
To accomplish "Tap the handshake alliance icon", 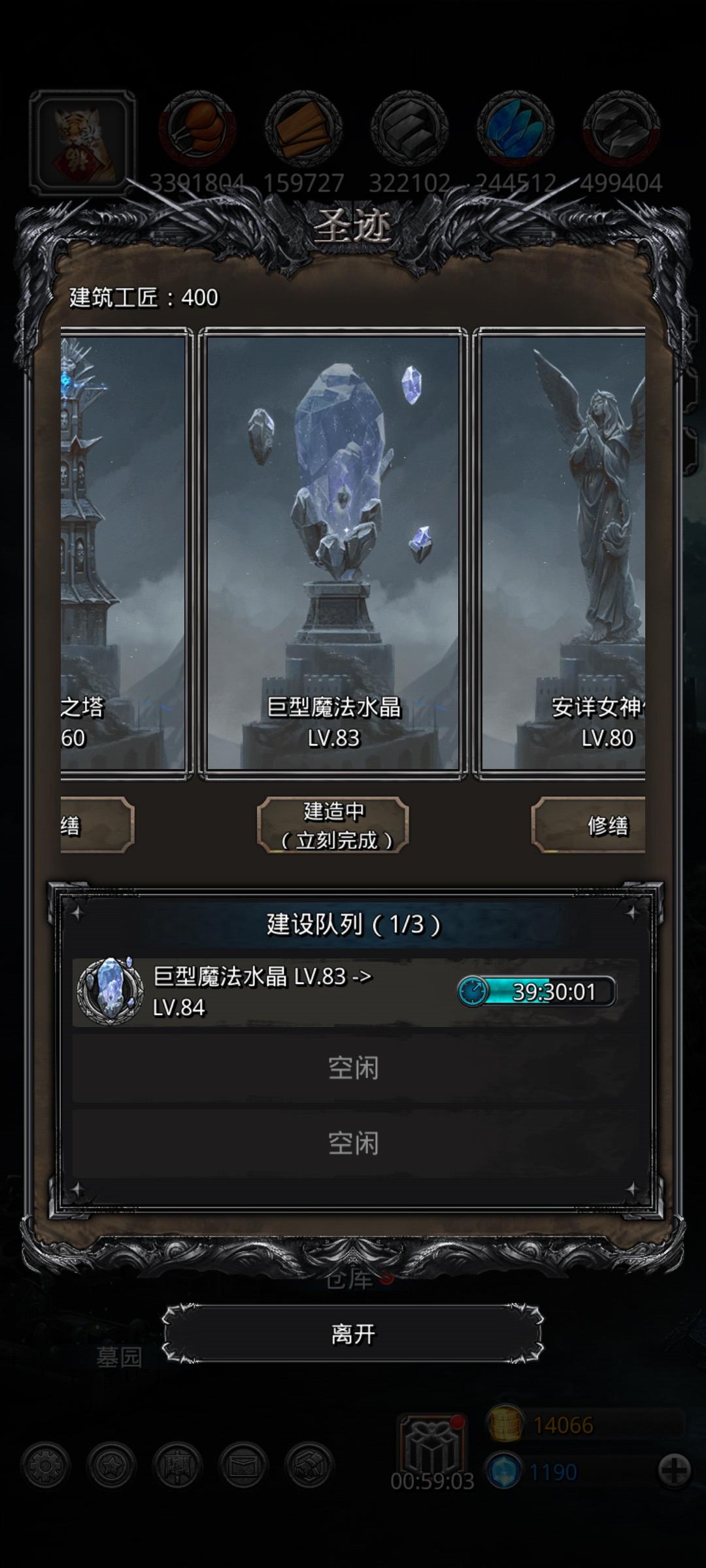I will pyautogui.click(x=310, y=1465).
